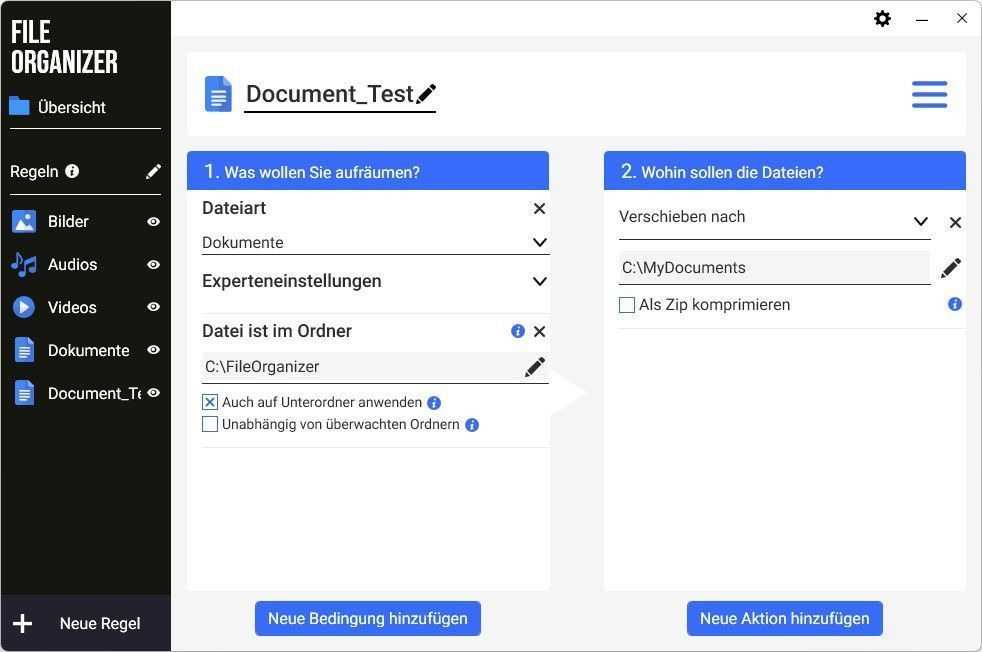The image size is (982, 652).
Task: Edit the C:\MyDocuments target path via pencil
Action: coord(951,268)
